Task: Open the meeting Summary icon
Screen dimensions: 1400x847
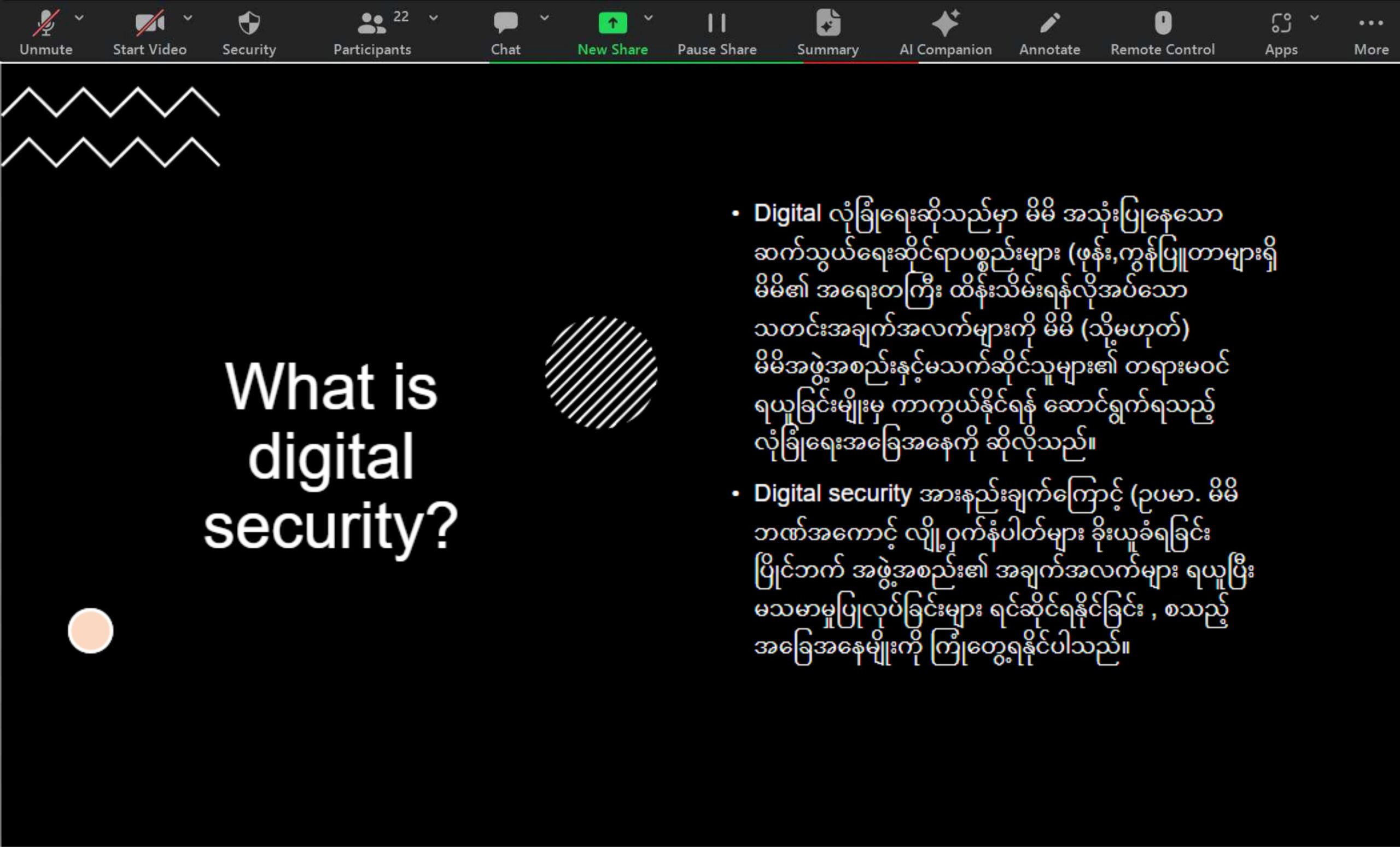Action: [x=827, y=24]
